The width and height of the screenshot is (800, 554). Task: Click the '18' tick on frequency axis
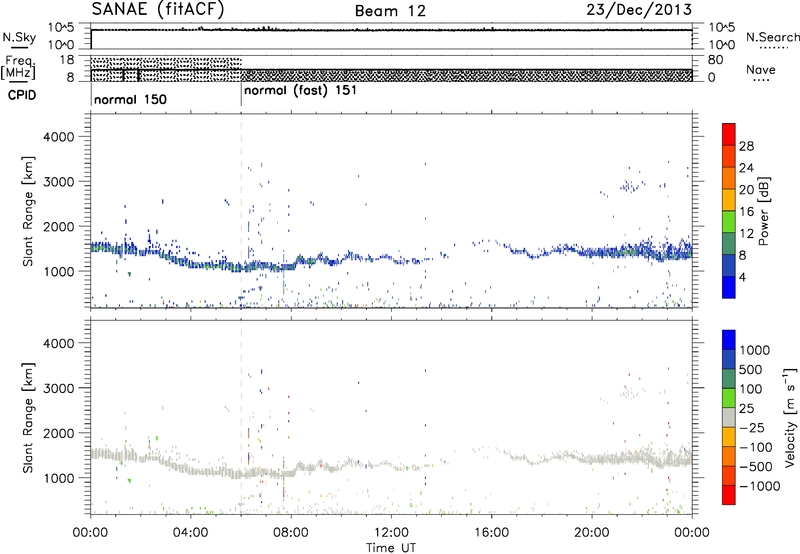[x=67, y=60]
